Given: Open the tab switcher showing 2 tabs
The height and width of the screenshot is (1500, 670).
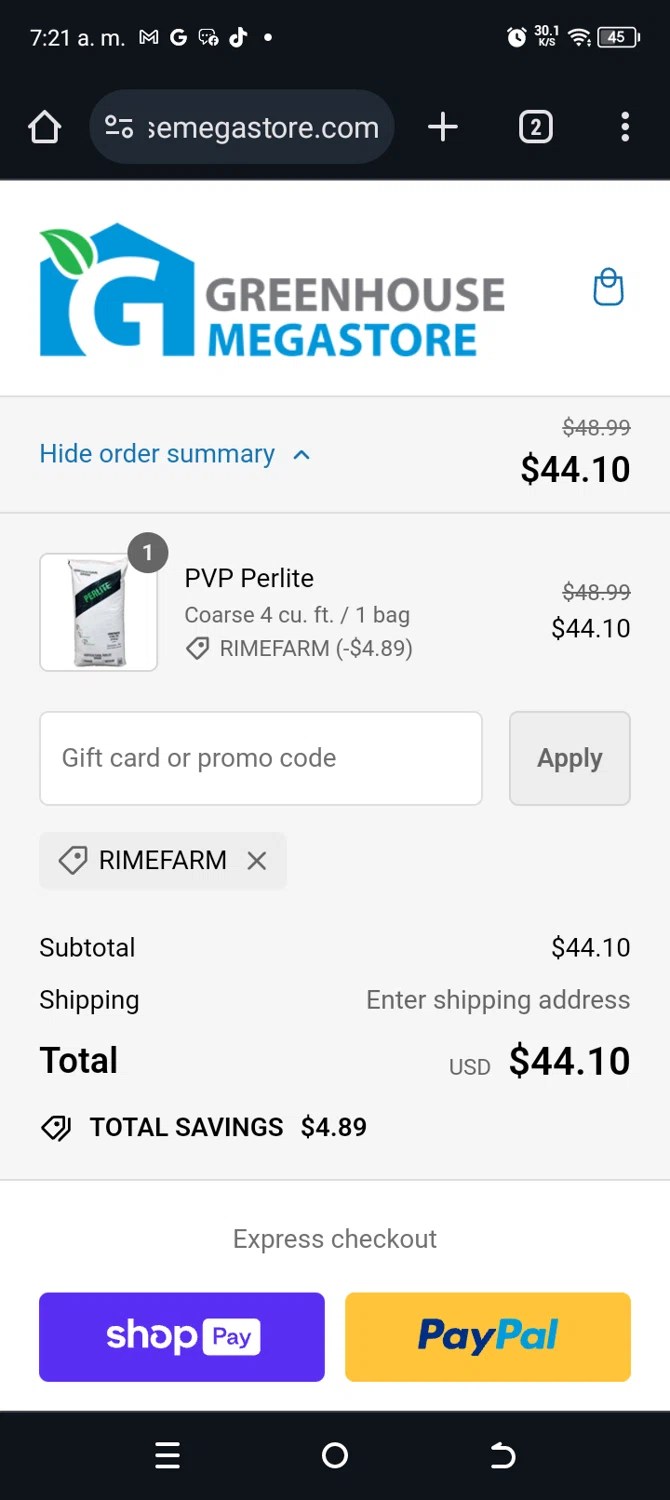Looking at the screenshot, I should pyautogui.click(x=535, y=127).
